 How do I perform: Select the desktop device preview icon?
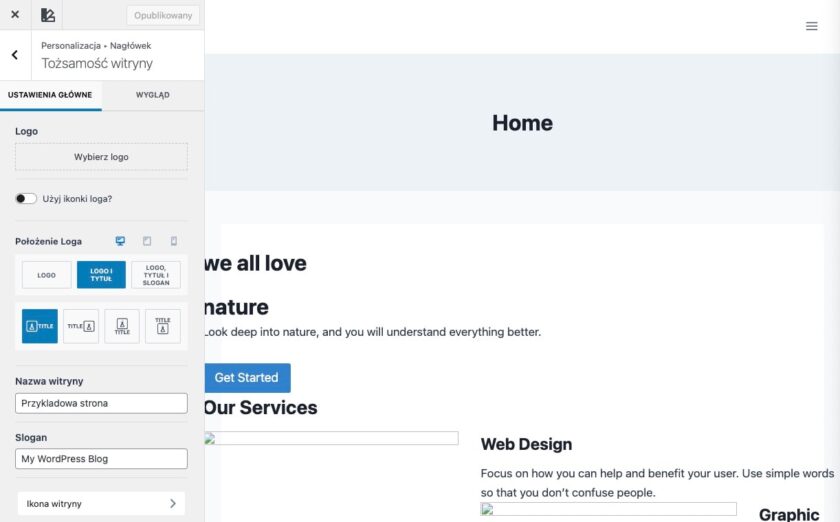(120, 241)
